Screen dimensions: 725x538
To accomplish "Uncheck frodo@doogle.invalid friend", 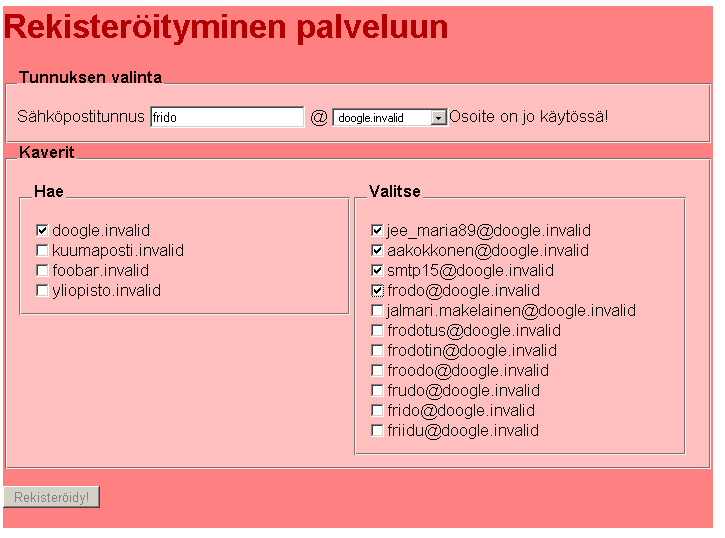I will [377, 291].
